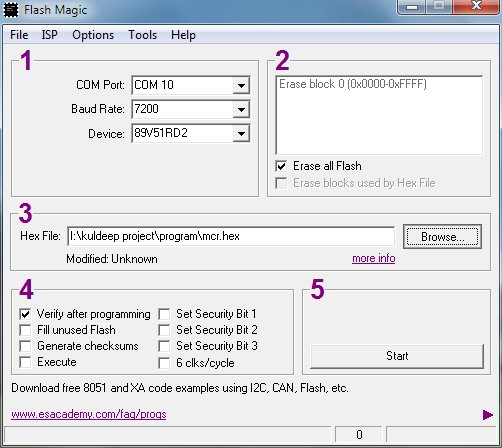502x448 pixels.
Task: Expand the Device dropdown arrow
Action: pyautogui.click(x=241, y=134)
